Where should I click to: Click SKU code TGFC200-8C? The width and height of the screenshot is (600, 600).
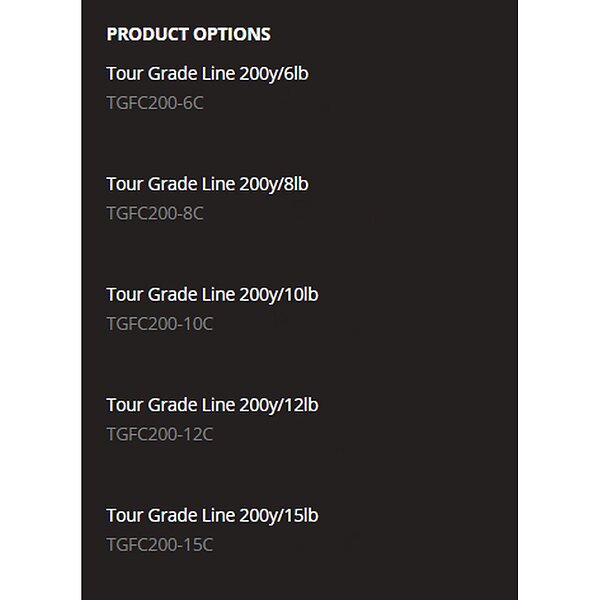coord(155,213)
